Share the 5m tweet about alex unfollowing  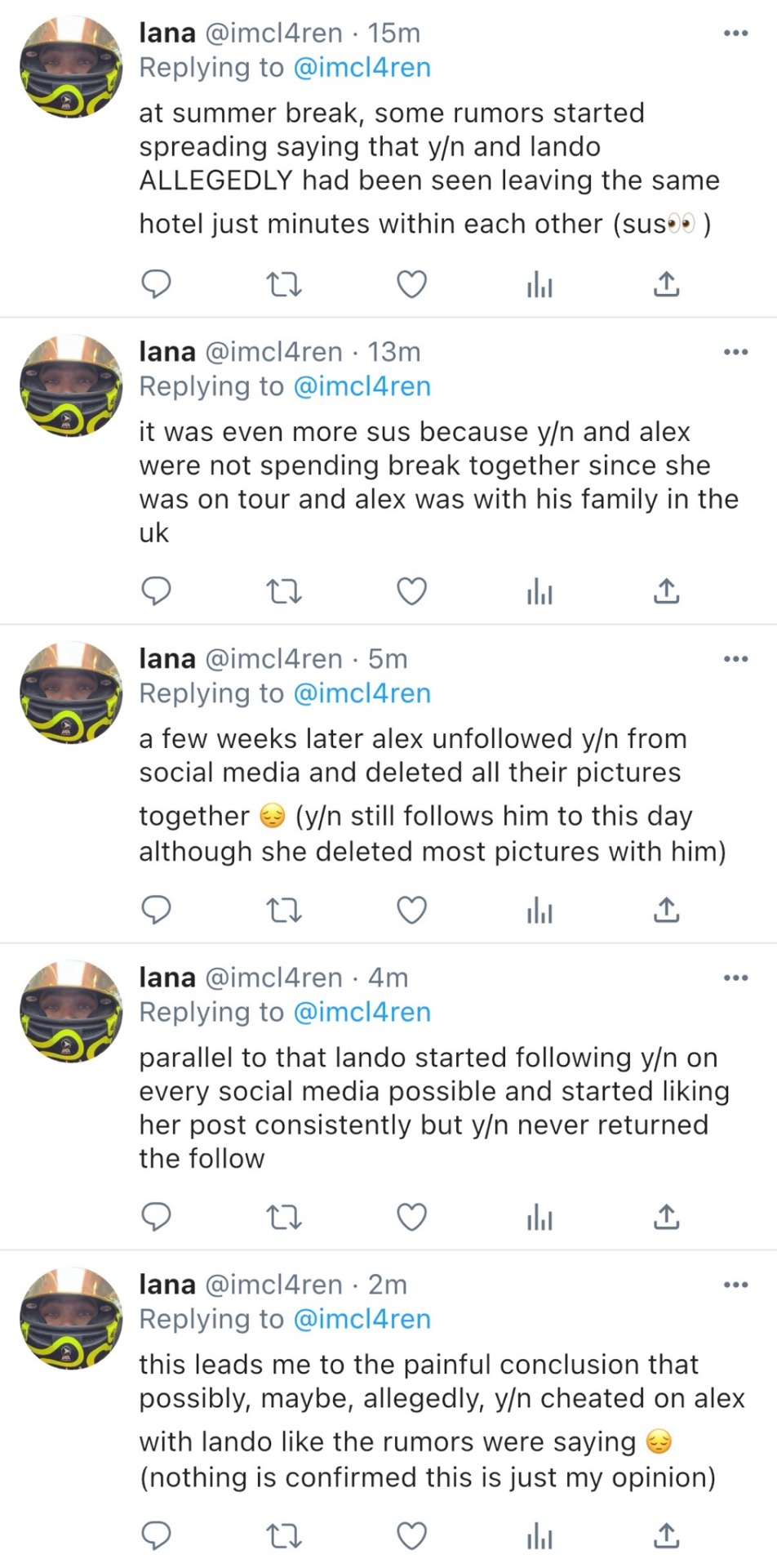(x=666, y=910)
